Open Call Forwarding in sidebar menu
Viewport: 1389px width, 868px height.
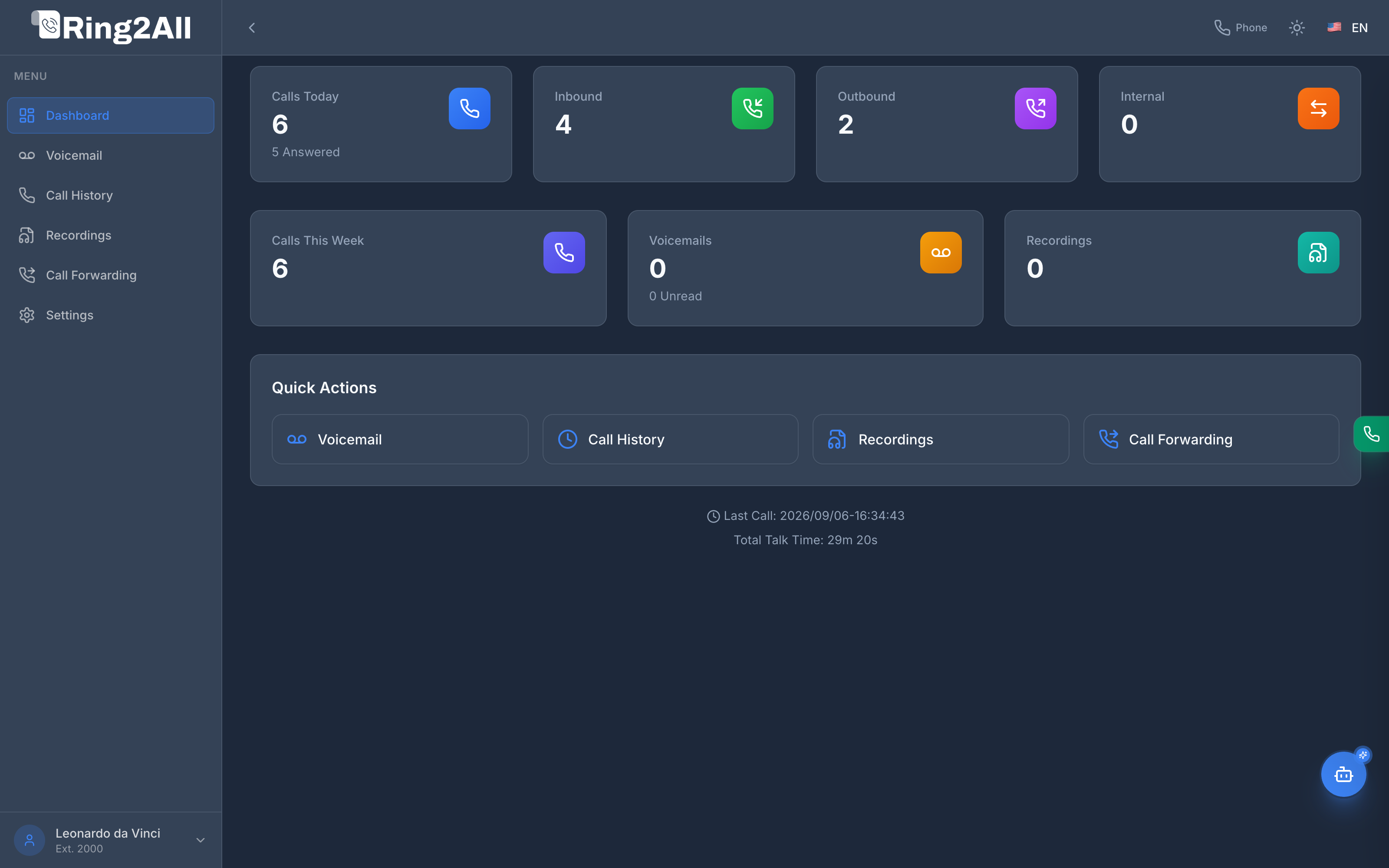coord(110,275)
